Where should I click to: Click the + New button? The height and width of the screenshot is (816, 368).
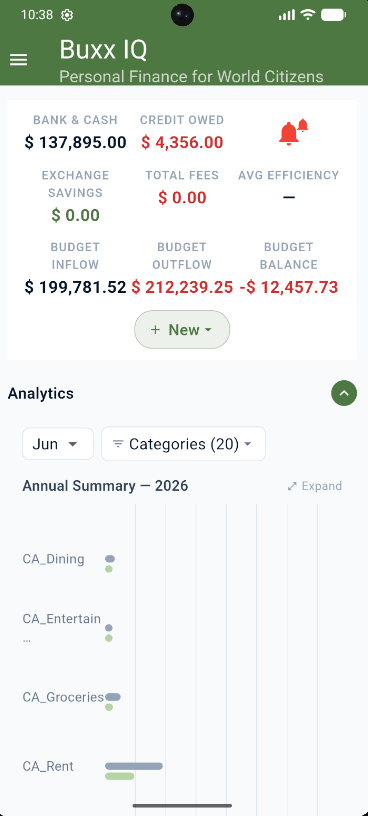[x=182, y=329]
